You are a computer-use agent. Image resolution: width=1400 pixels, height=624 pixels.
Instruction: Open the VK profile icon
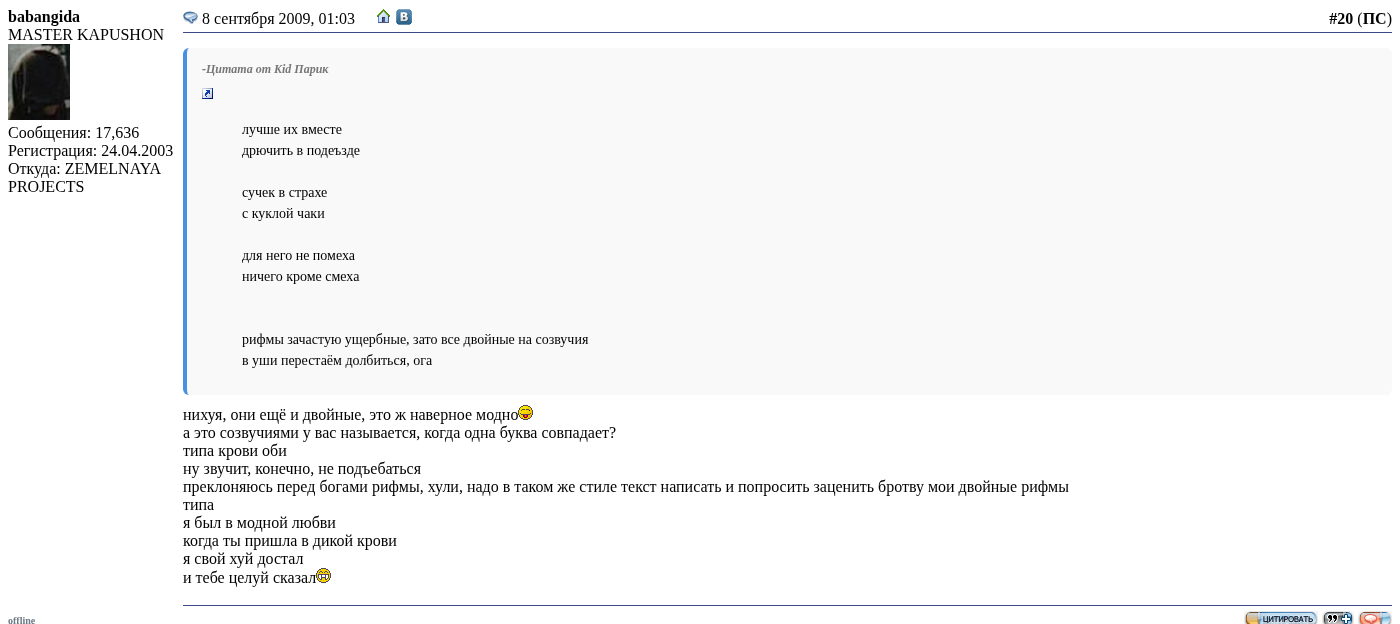pos(404,17)
